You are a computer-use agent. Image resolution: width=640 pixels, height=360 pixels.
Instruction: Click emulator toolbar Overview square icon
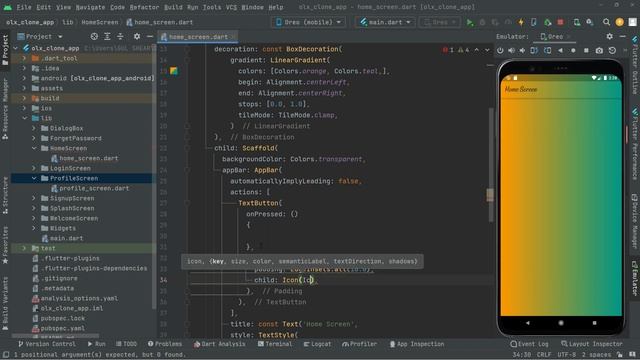click(x=586, y=51)
